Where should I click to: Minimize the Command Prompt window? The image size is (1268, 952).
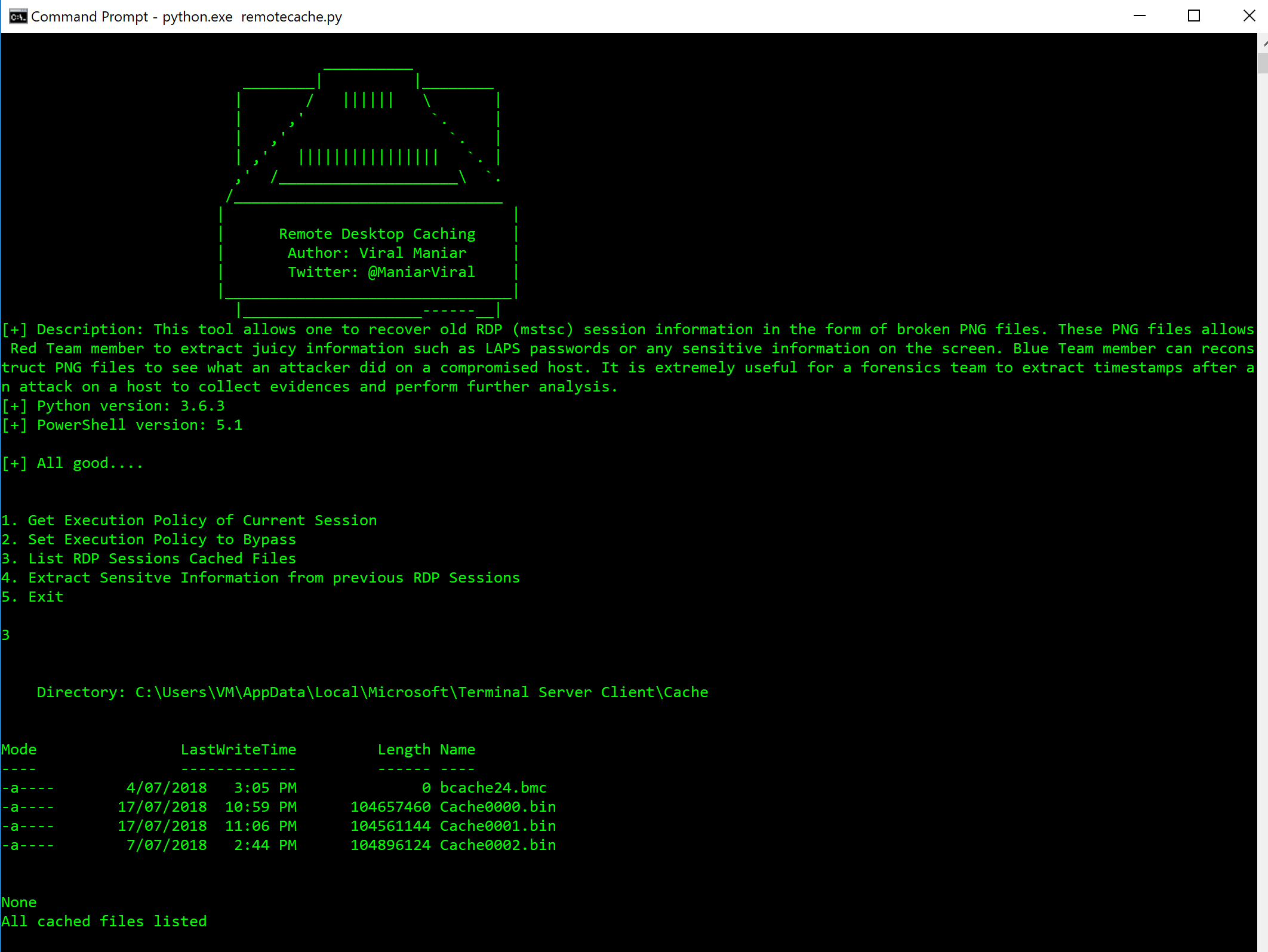pyautogui.click(x=1140, y=16)
